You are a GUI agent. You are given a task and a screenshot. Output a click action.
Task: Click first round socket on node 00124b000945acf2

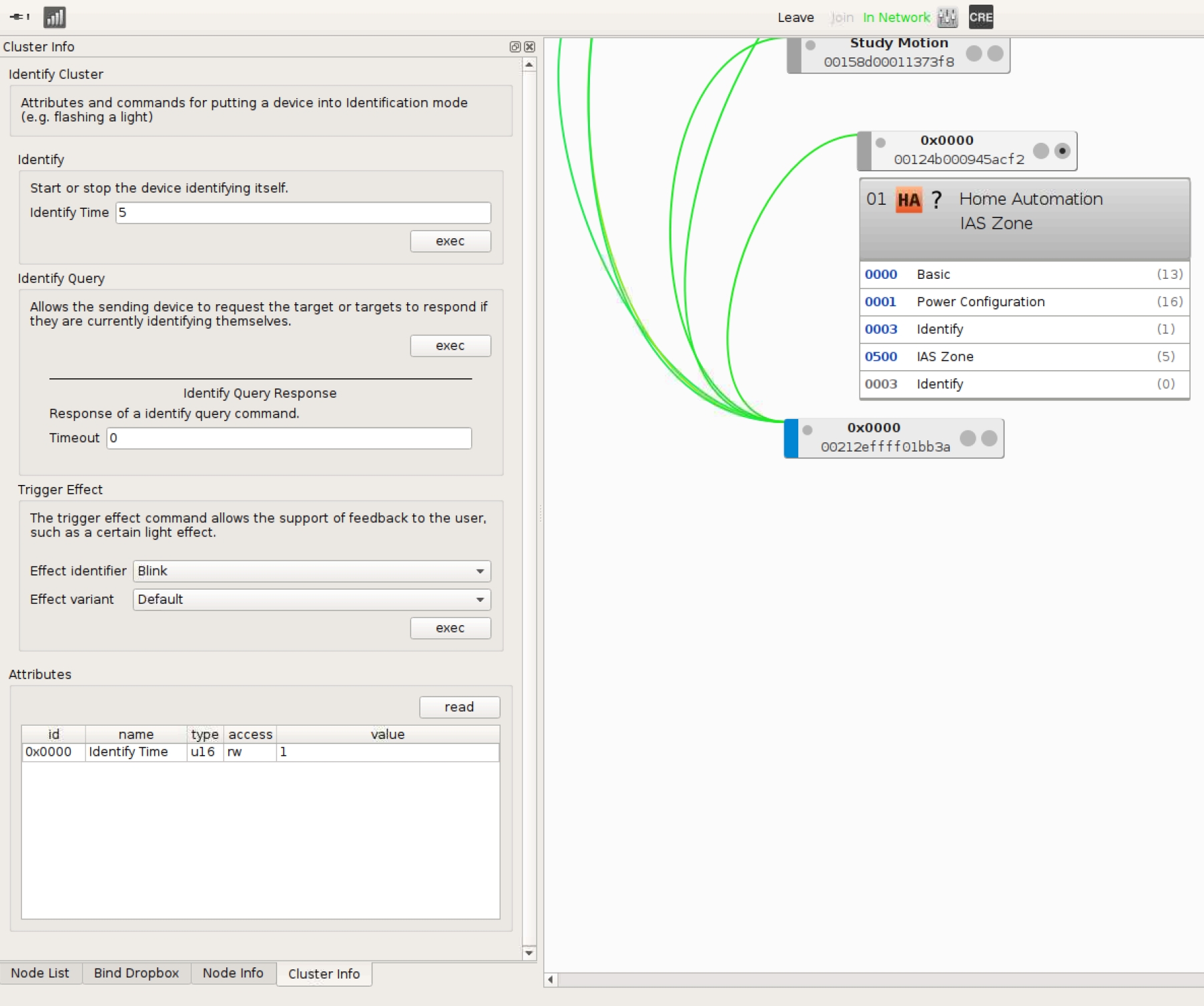pos(1040,151)
